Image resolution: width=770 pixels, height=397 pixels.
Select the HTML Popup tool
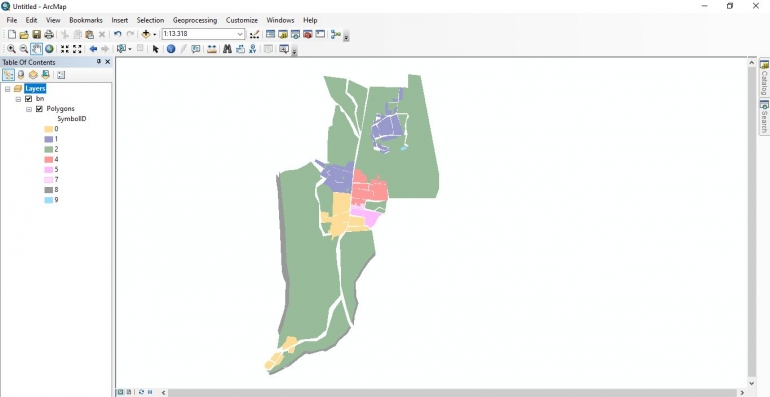196,49
